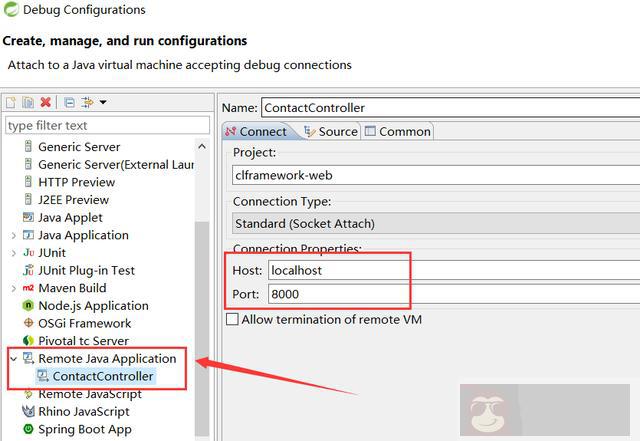Enable Allow termination of remote VM
Viewport: 640px width, 441px height.
(x=233, y=319)
